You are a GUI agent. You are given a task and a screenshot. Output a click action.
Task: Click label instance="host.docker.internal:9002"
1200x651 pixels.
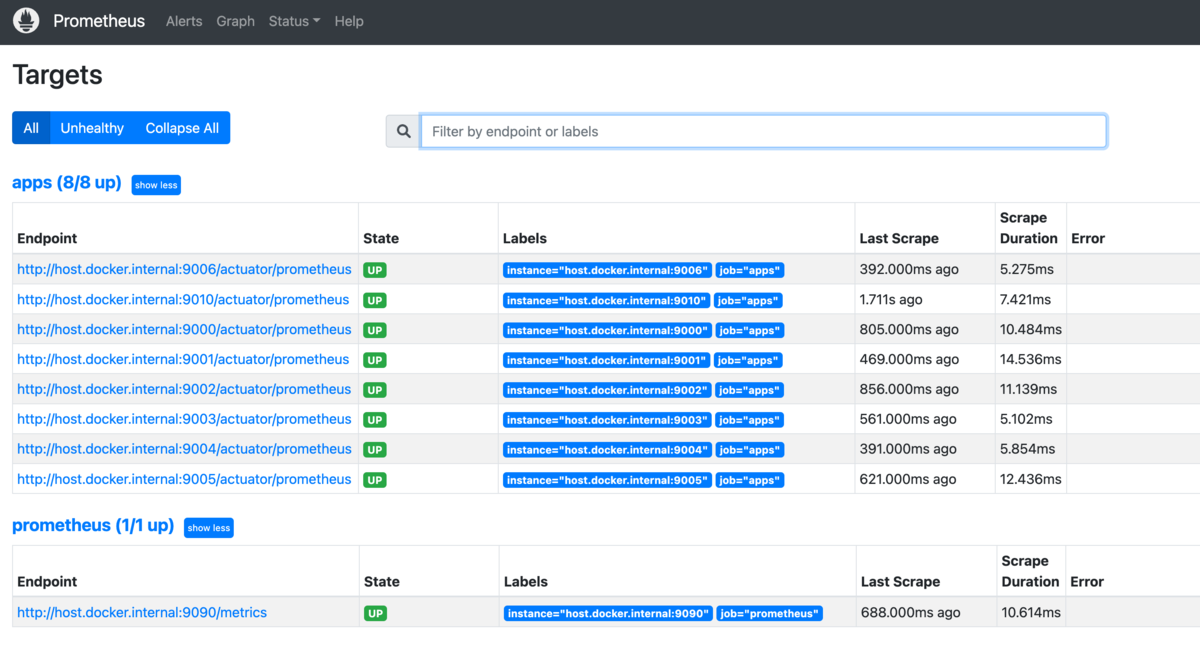click(x=607, y=390)
